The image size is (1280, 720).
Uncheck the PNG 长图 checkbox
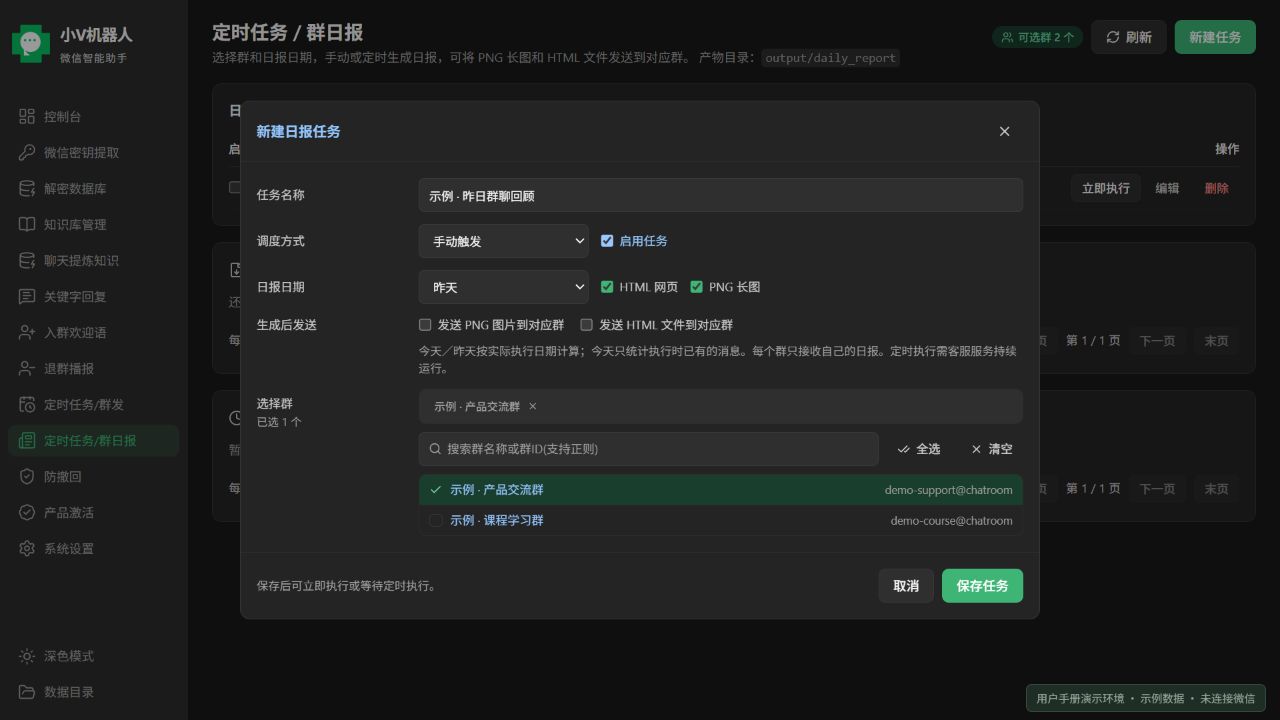pyautogui.click(x=697, y=287)
